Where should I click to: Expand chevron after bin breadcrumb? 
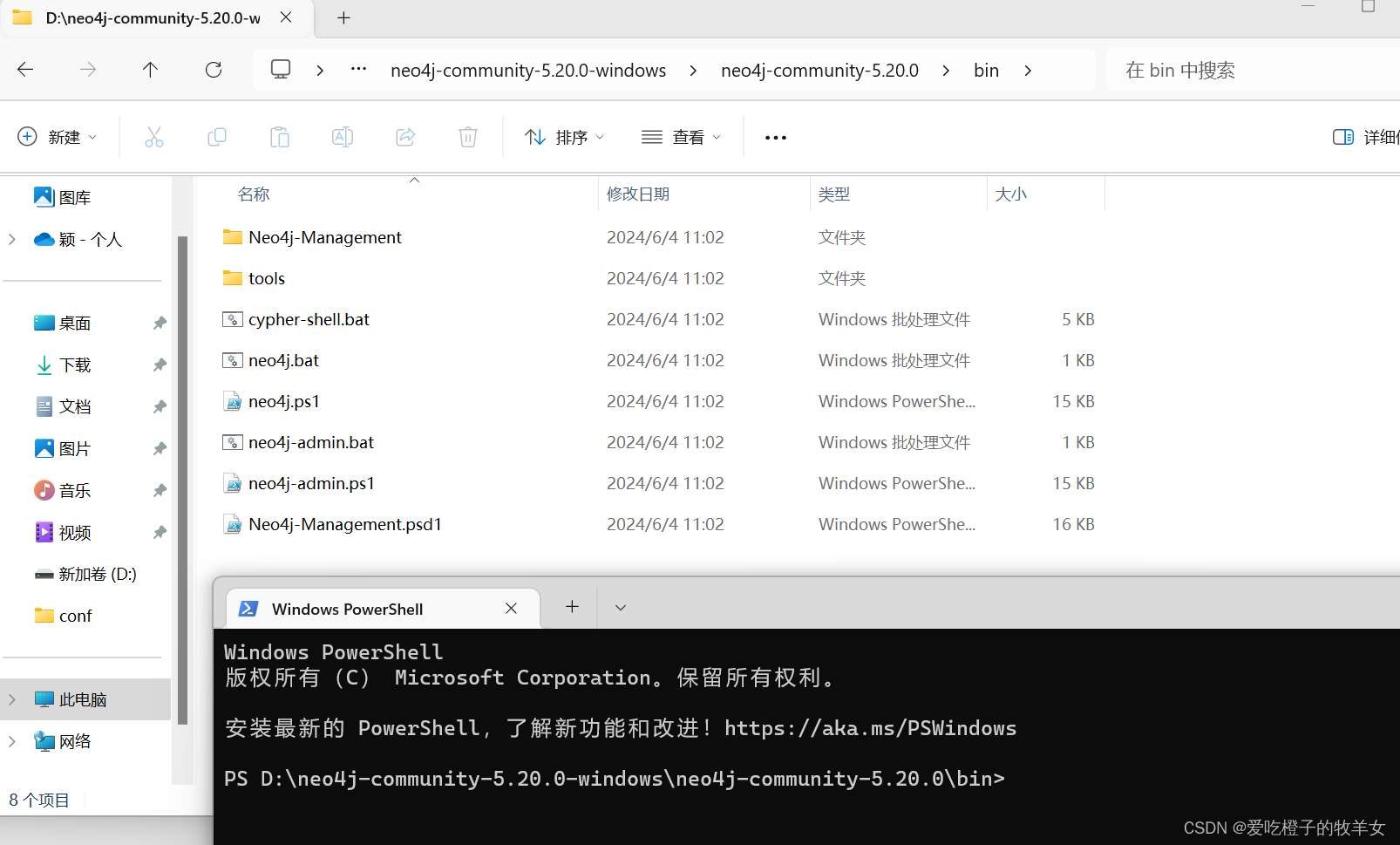click(1028, 71)
